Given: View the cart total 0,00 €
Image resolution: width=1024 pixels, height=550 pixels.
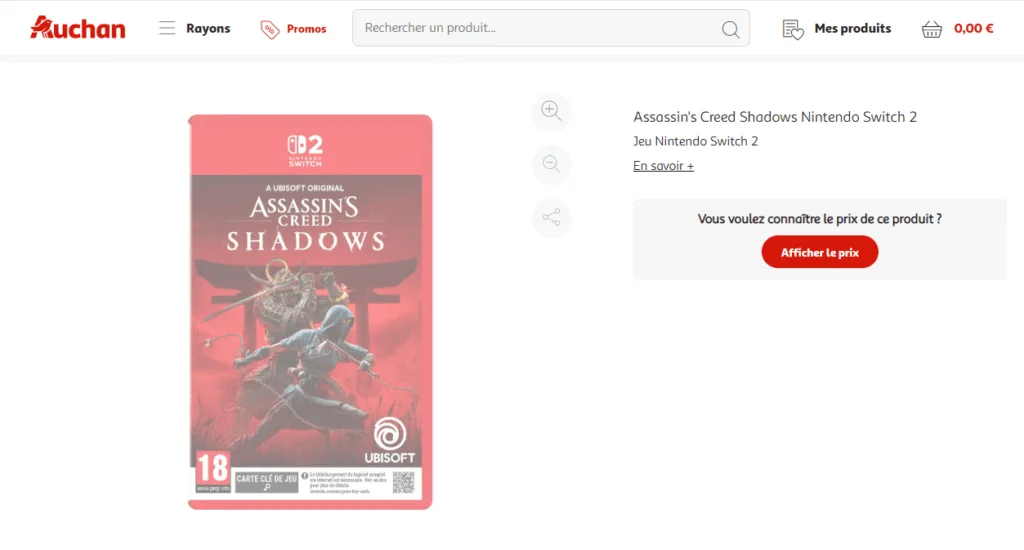Looking at the screenshot, I should coord(973,28).
